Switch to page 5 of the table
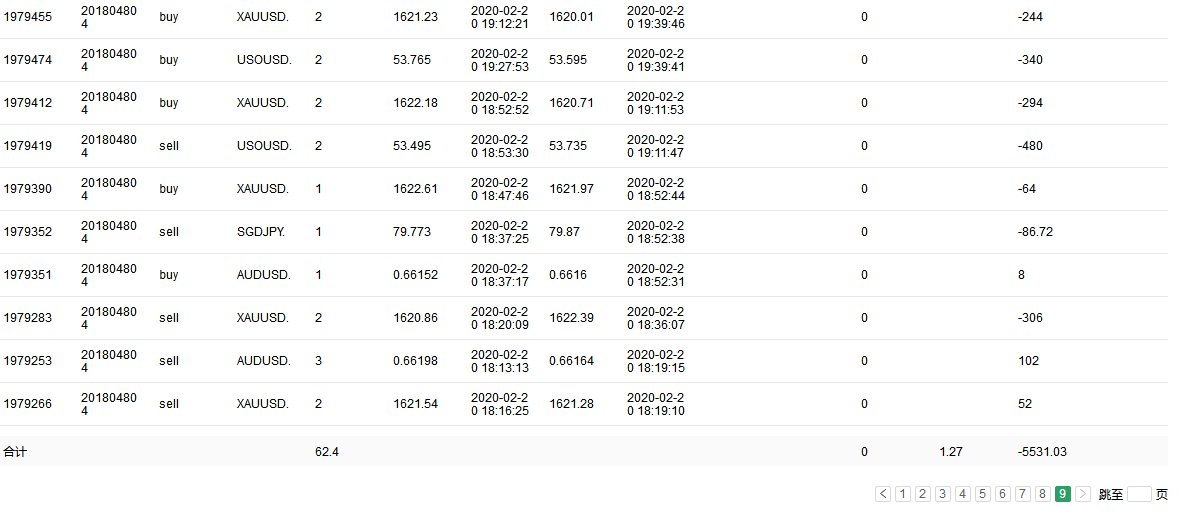This screenshot has height=514, width=1182. [982, 494]
